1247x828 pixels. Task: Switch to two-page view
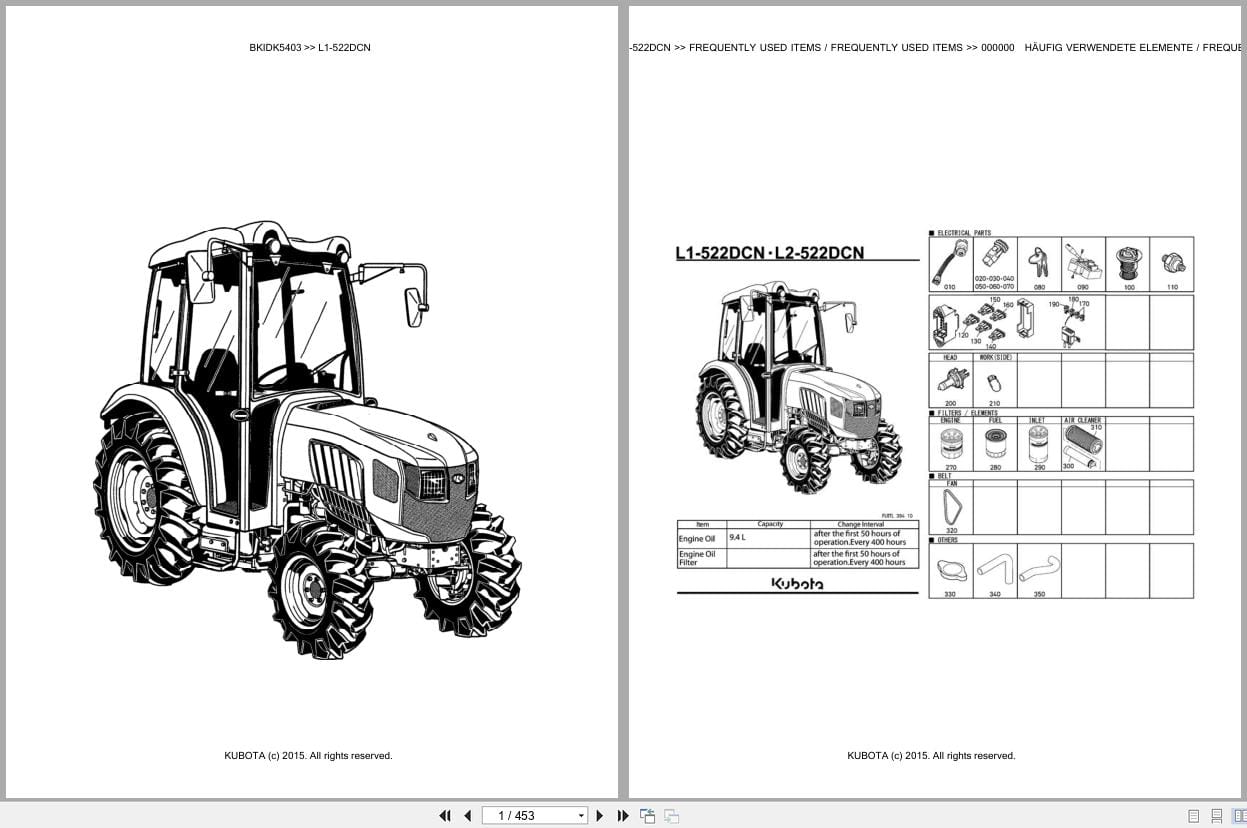pos(1240,816)
